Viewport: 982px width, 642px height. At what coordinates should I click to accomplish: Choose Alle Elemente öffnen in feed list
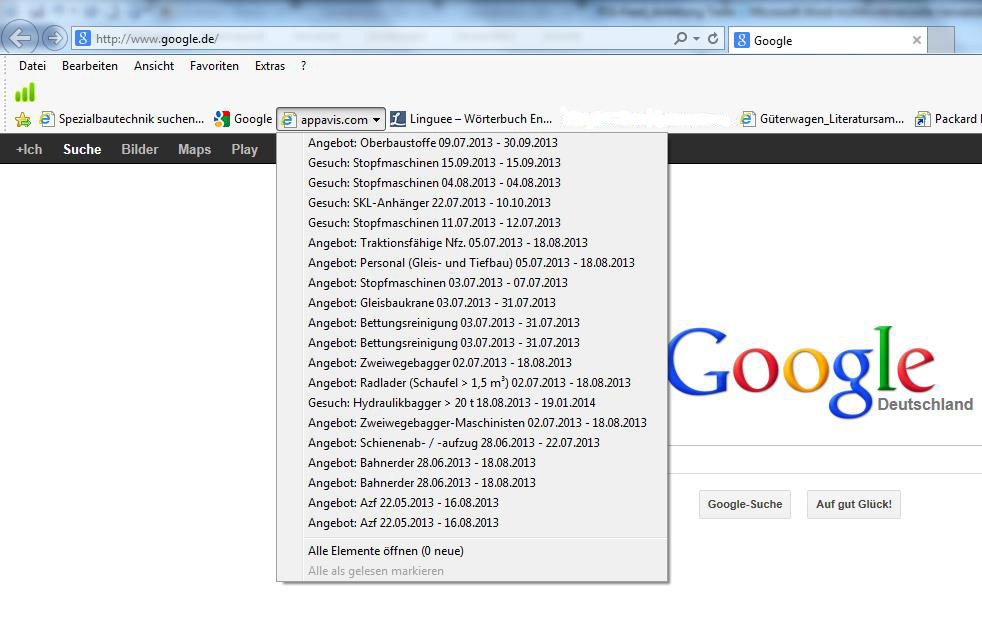click(385, 551)
